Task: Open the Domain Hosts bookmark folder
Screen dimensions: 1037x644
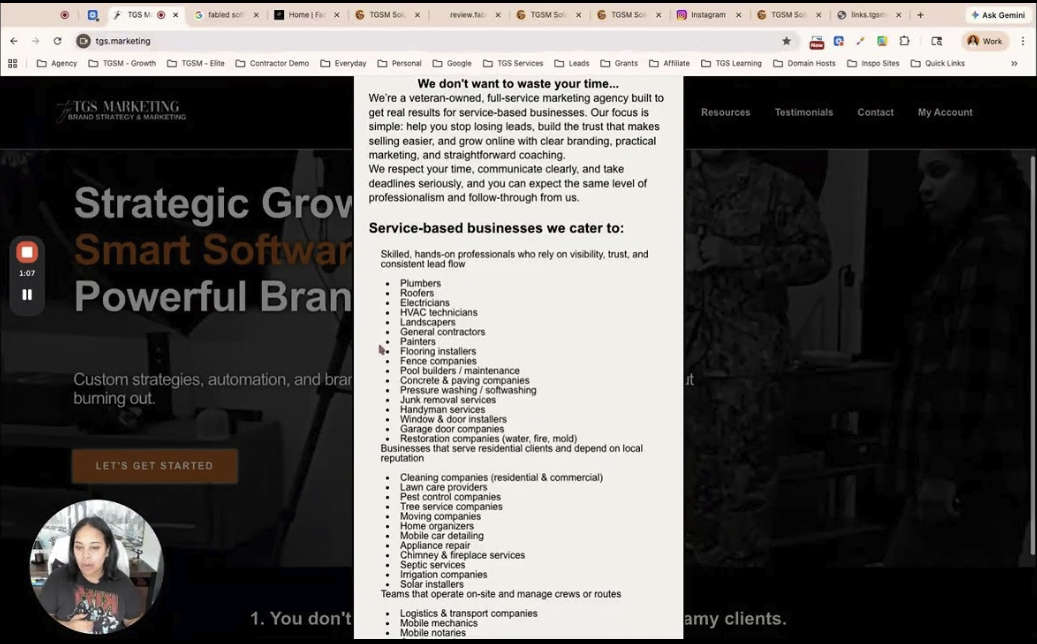Action: [x=804, y=63]
